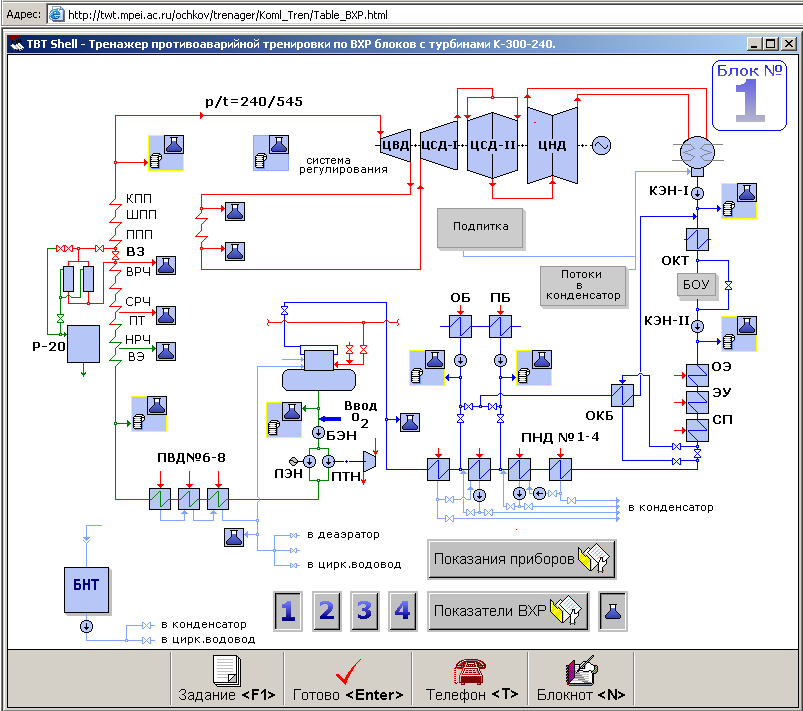Click the address bar URL field

coord(425,14)
